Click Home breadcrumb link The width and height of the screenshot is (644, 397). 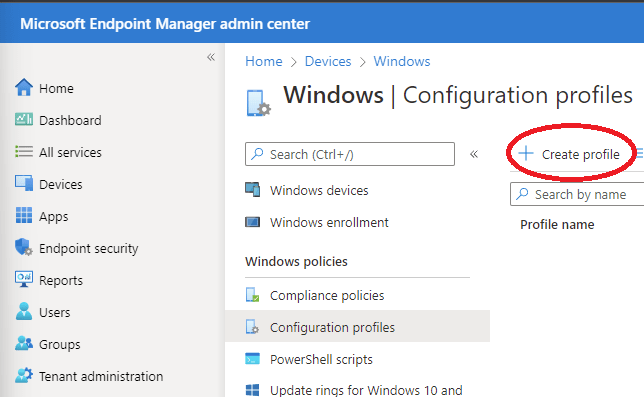(x=264, y=62)
